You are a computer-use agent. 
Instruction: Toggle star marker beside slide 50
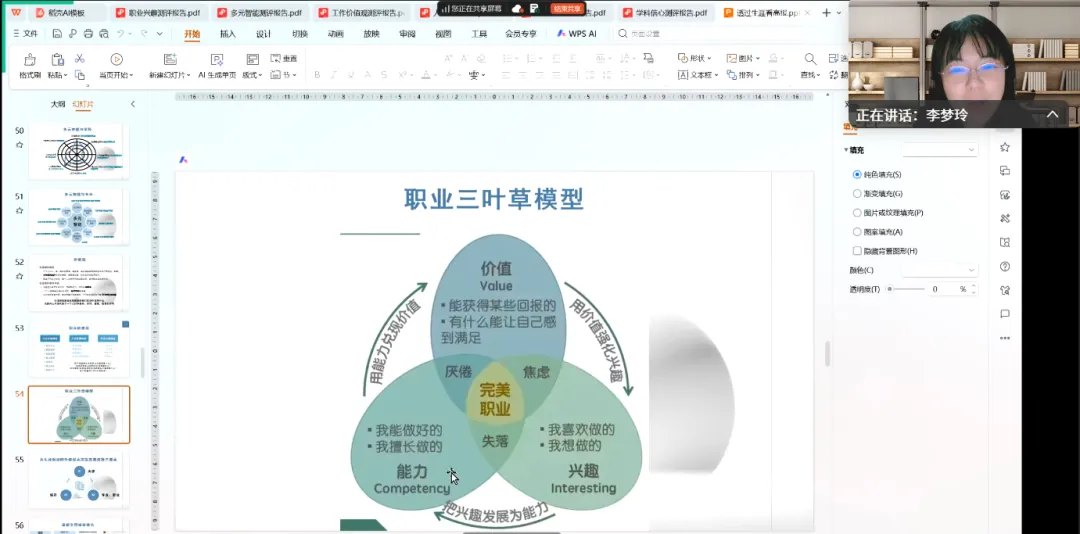[19, 145]
